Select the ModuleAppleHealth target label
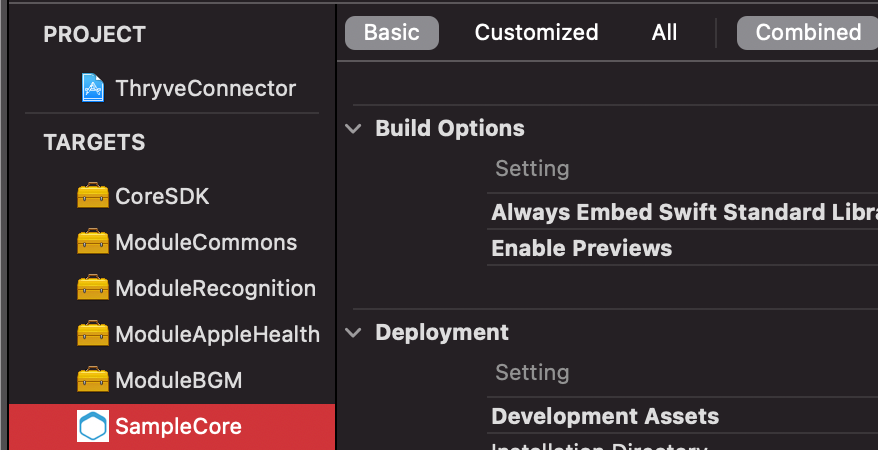This screenshot has height=450, width=878. (217, 334)
